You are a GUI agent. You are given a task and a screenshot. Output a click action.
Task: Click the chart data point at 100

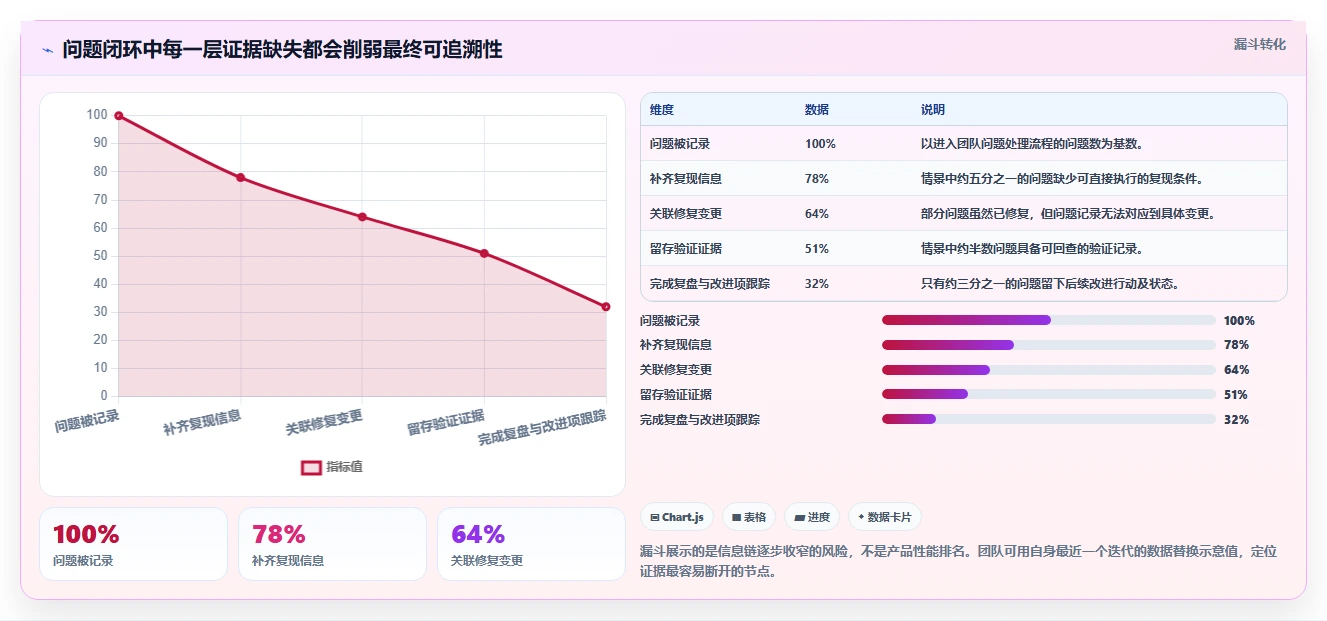(x=118, y=116)
